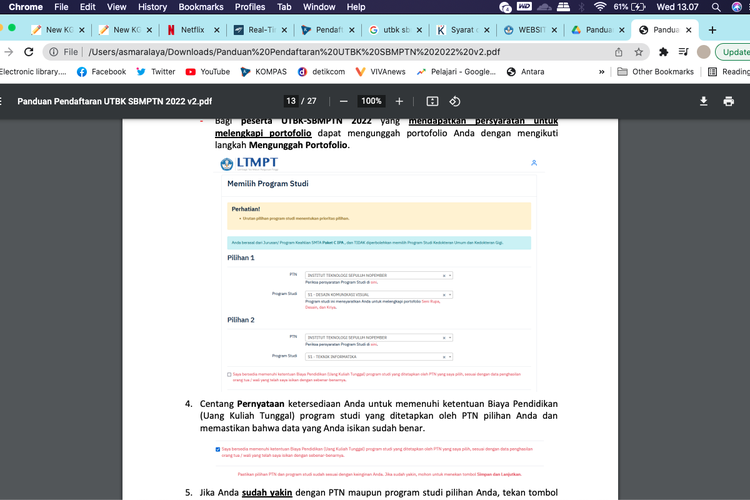Image resolution: width=750 pixels, height=500 pixels.
Task: Uncheck the checked statement box under step 4
Action: (x=219, y=450)
